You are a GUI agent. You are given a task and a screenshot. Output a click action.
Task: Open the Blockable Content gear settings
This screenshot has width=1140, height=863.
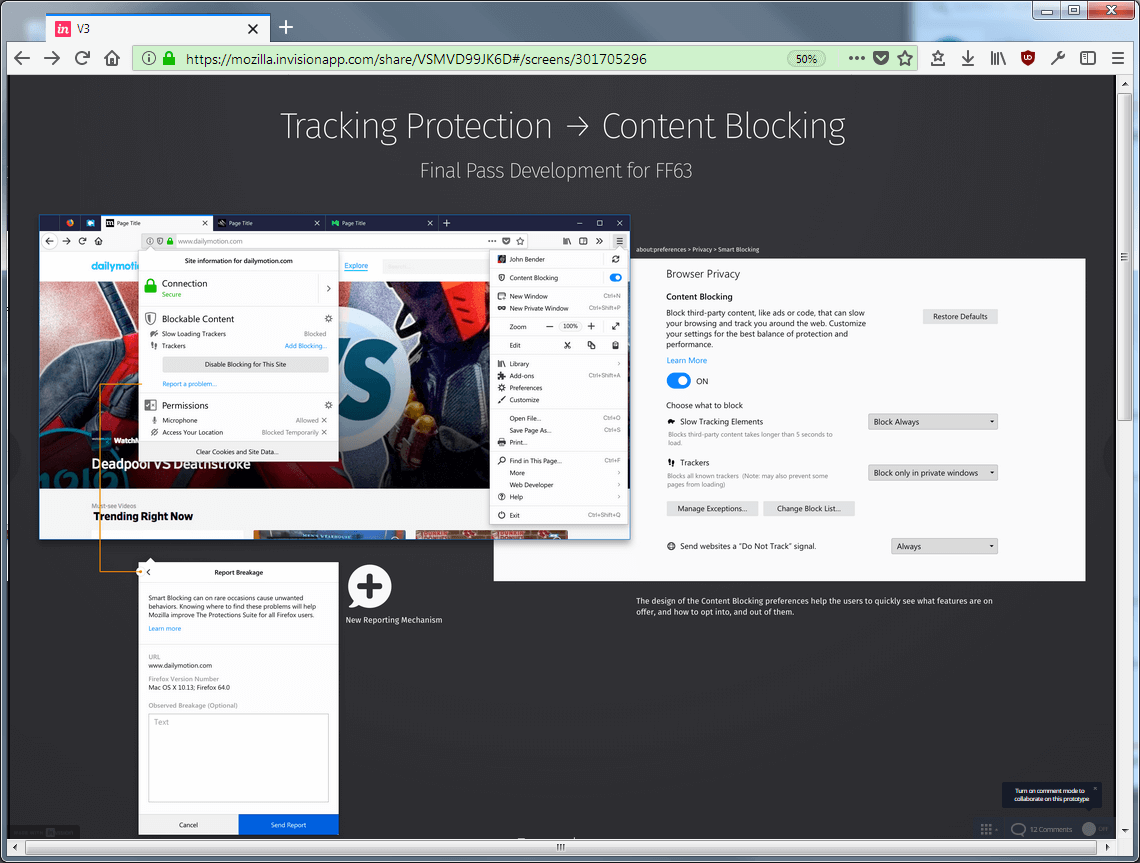click(328, 318)
